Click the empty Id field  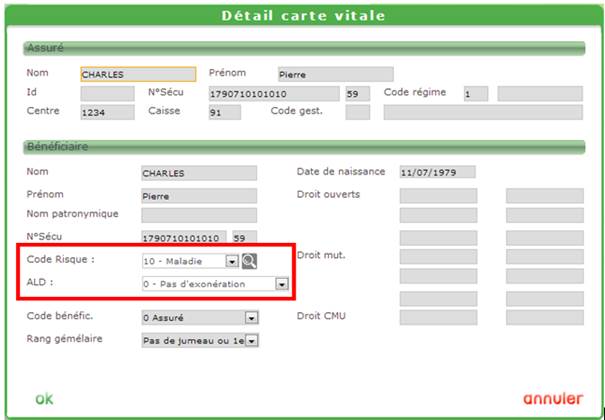point(107,94)
